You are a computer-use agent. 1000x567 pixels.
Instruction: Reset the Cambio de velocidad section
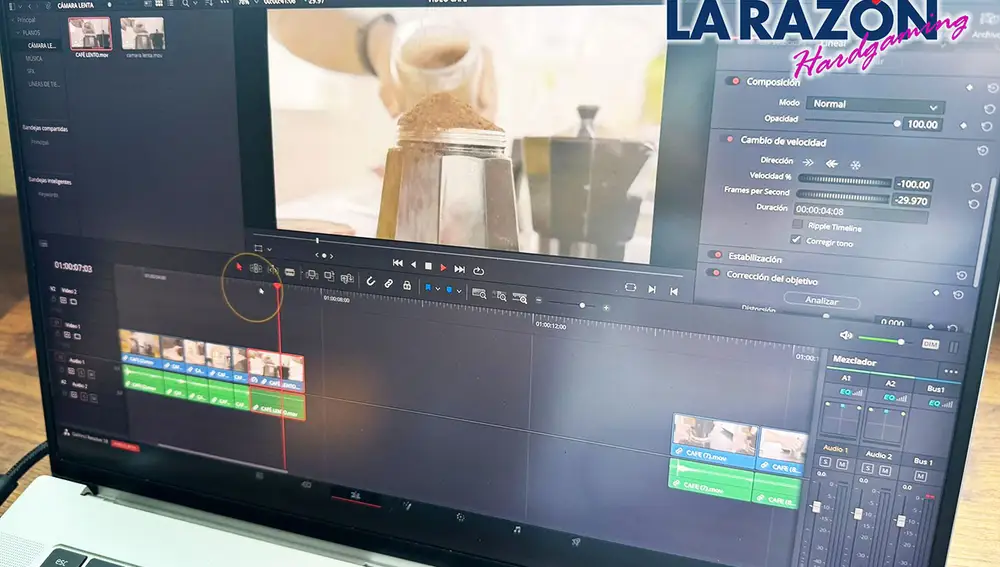982,150
